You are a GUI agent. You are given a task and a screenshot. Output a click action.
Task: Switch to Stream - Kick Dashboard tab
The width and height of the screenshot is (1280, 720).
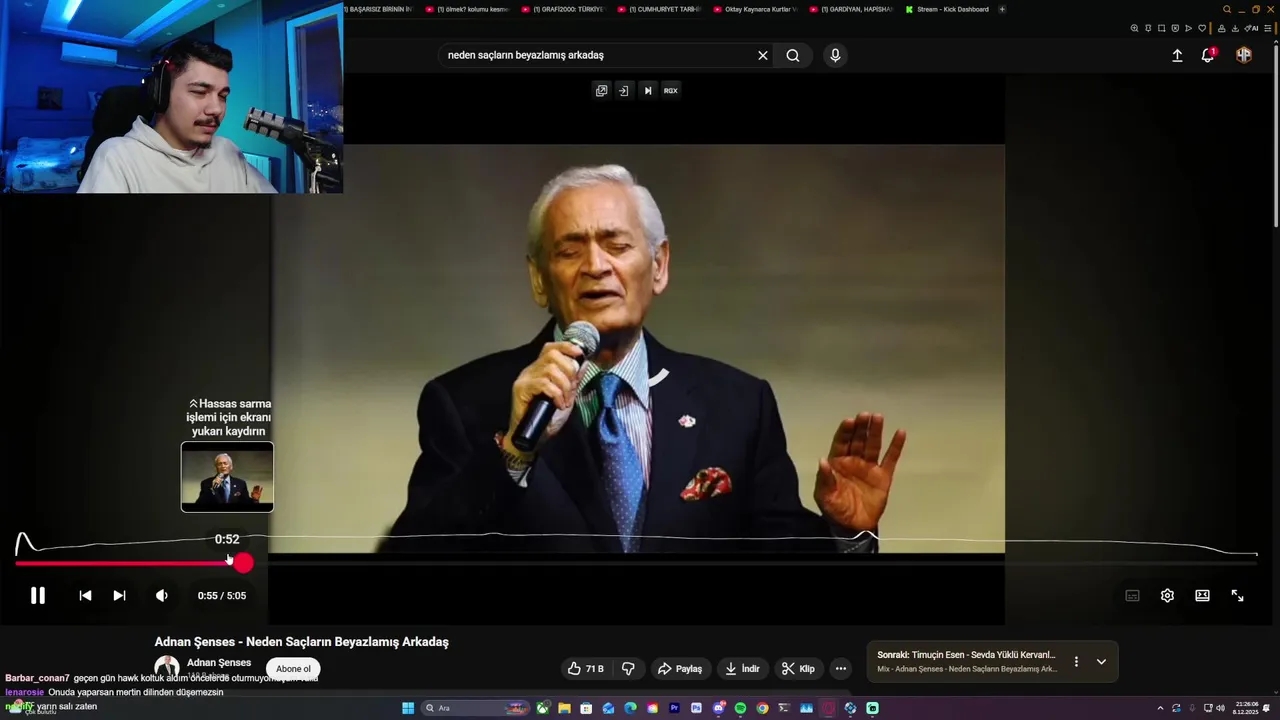pyautogui.click(x=946, y=9)
